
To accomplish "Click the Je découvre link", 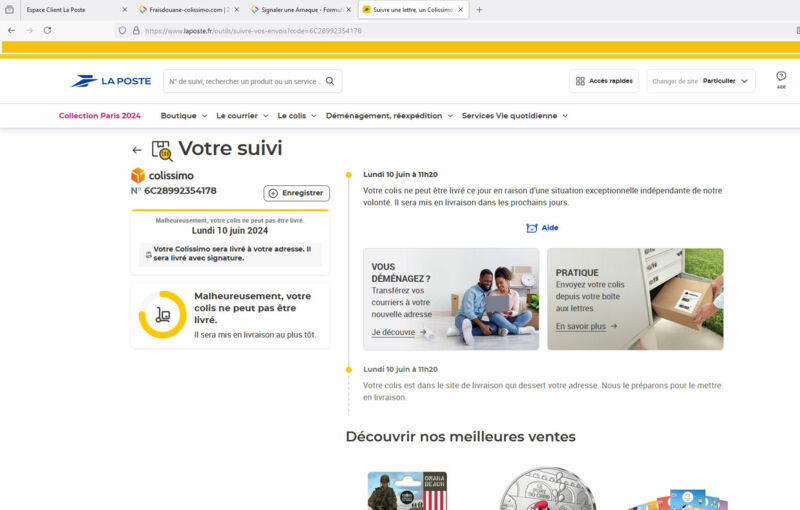I will [398, 333].
